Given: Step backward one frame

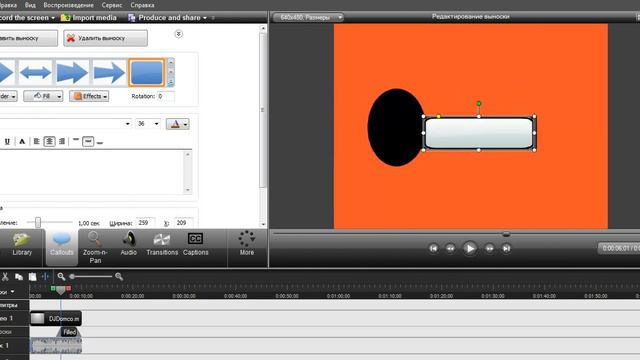Looking at the screenshot, I should tap(450, 248).
